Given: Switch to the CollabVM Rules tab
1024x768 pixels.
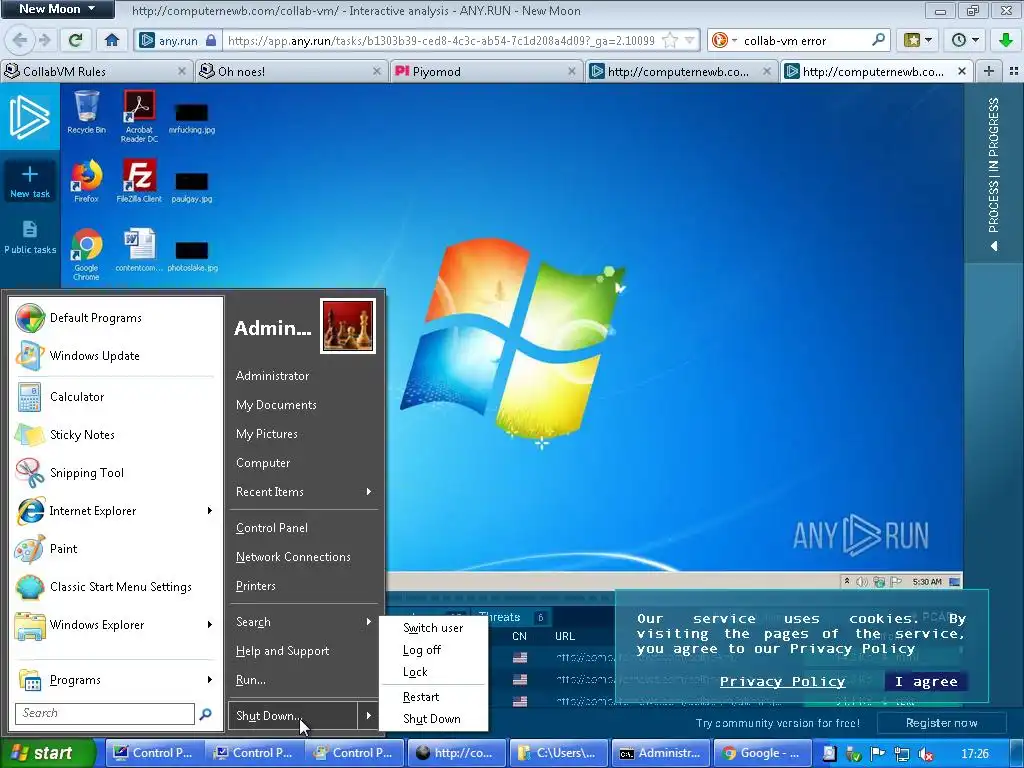Looking at the screenshot, I should 96,71.
